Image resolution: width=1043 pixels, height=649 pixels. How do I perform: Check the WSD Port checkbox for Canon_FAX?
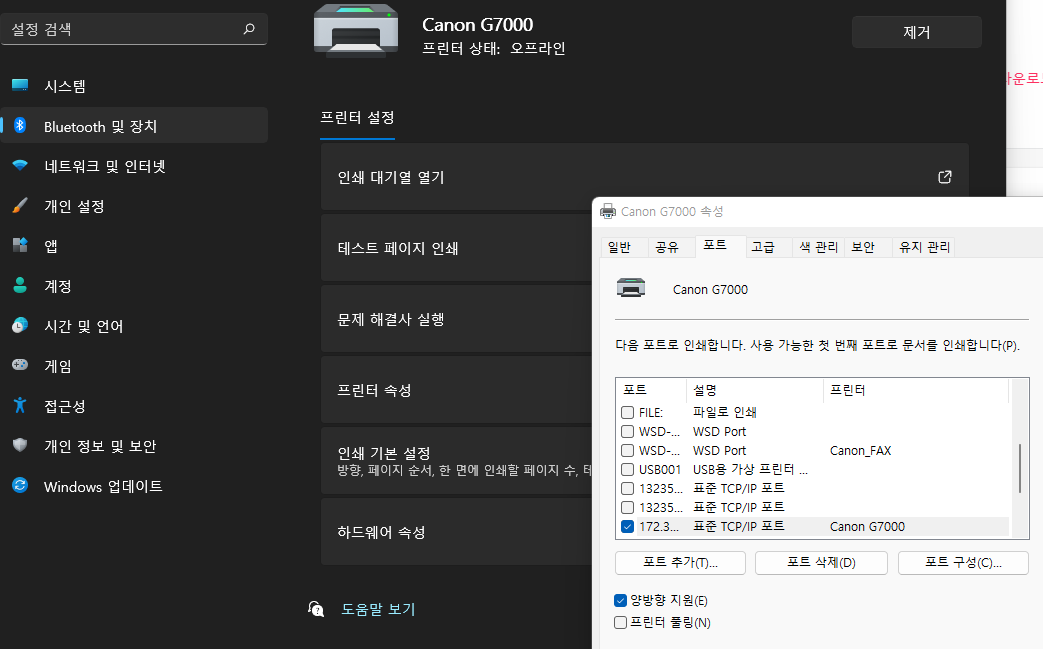tap(627, 451)
